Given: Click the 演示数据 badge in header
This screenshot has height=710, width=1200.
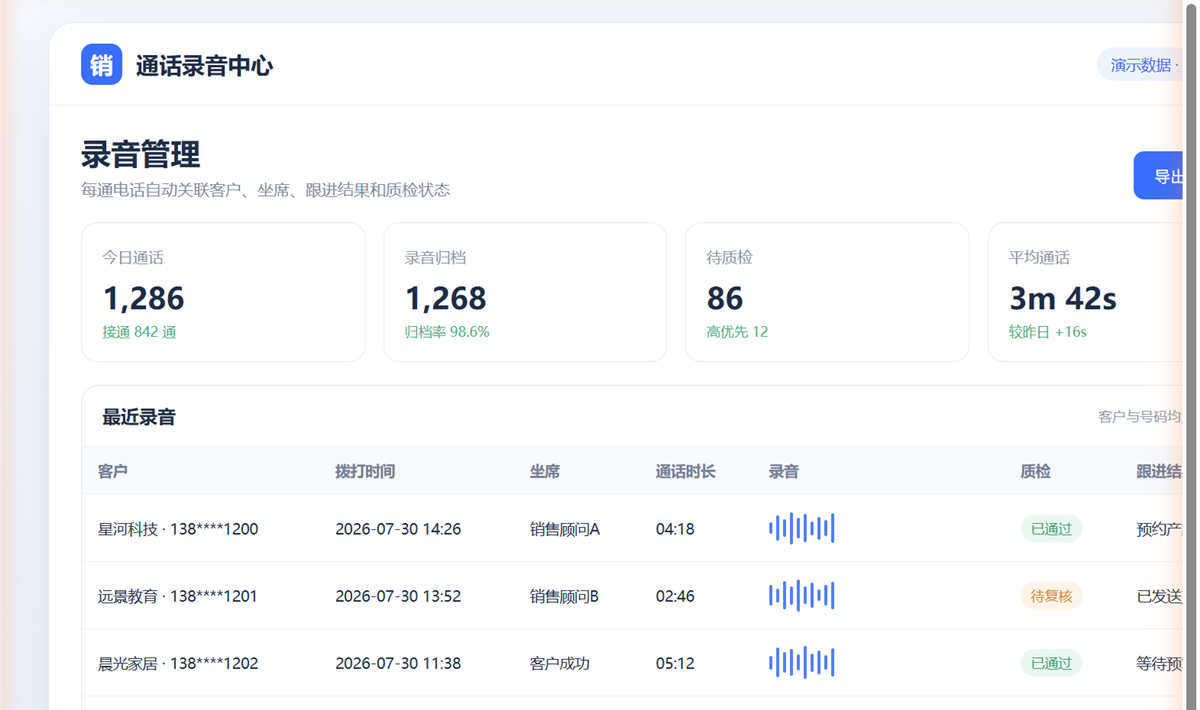Looking at the screenshot, I should coord(1142,65).
